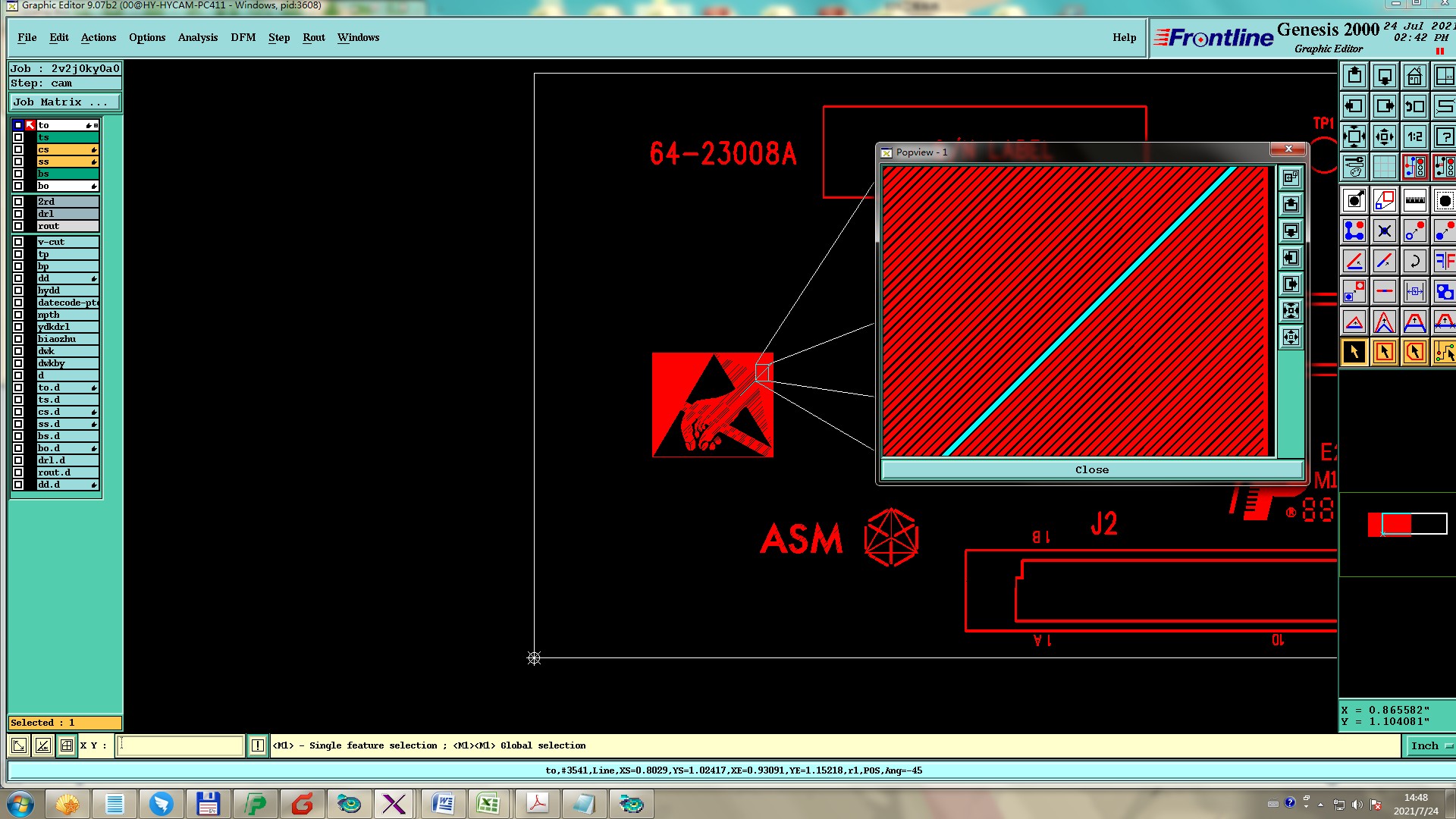
Task: Open the DFM menu
Action: pos(243,37)
